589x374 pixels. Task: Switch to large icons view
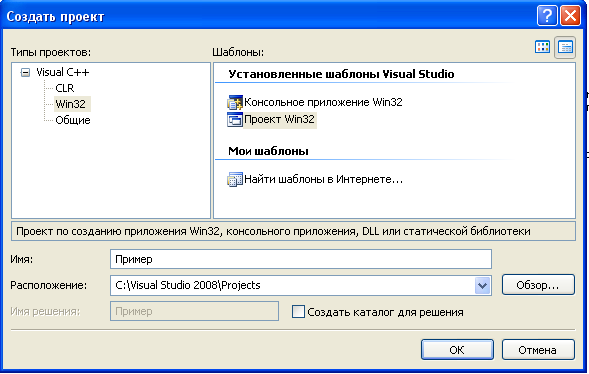542,47
